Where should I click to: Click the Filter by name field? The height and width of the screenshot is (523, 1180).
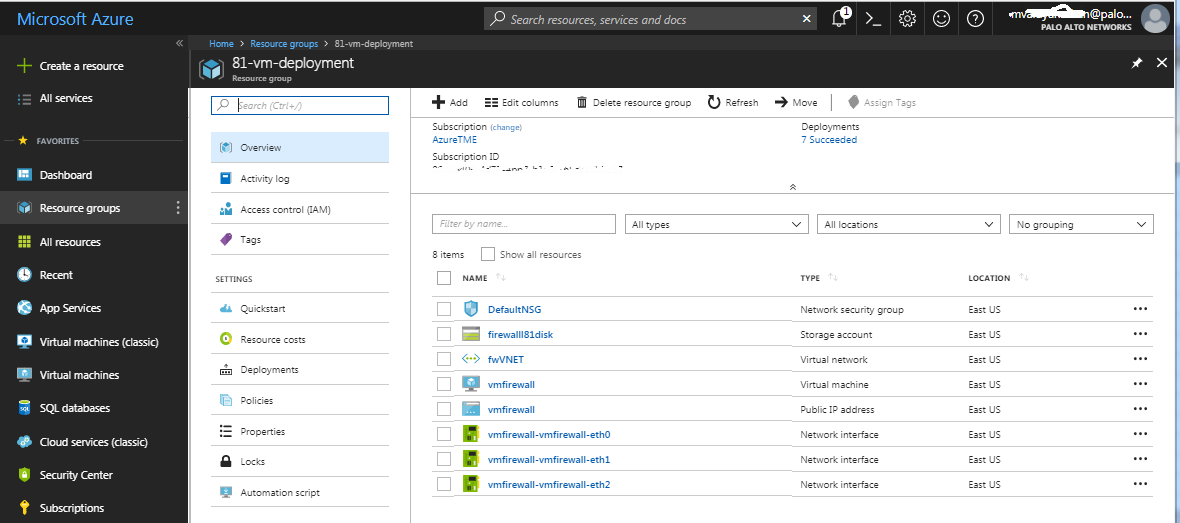coord(523,225)
